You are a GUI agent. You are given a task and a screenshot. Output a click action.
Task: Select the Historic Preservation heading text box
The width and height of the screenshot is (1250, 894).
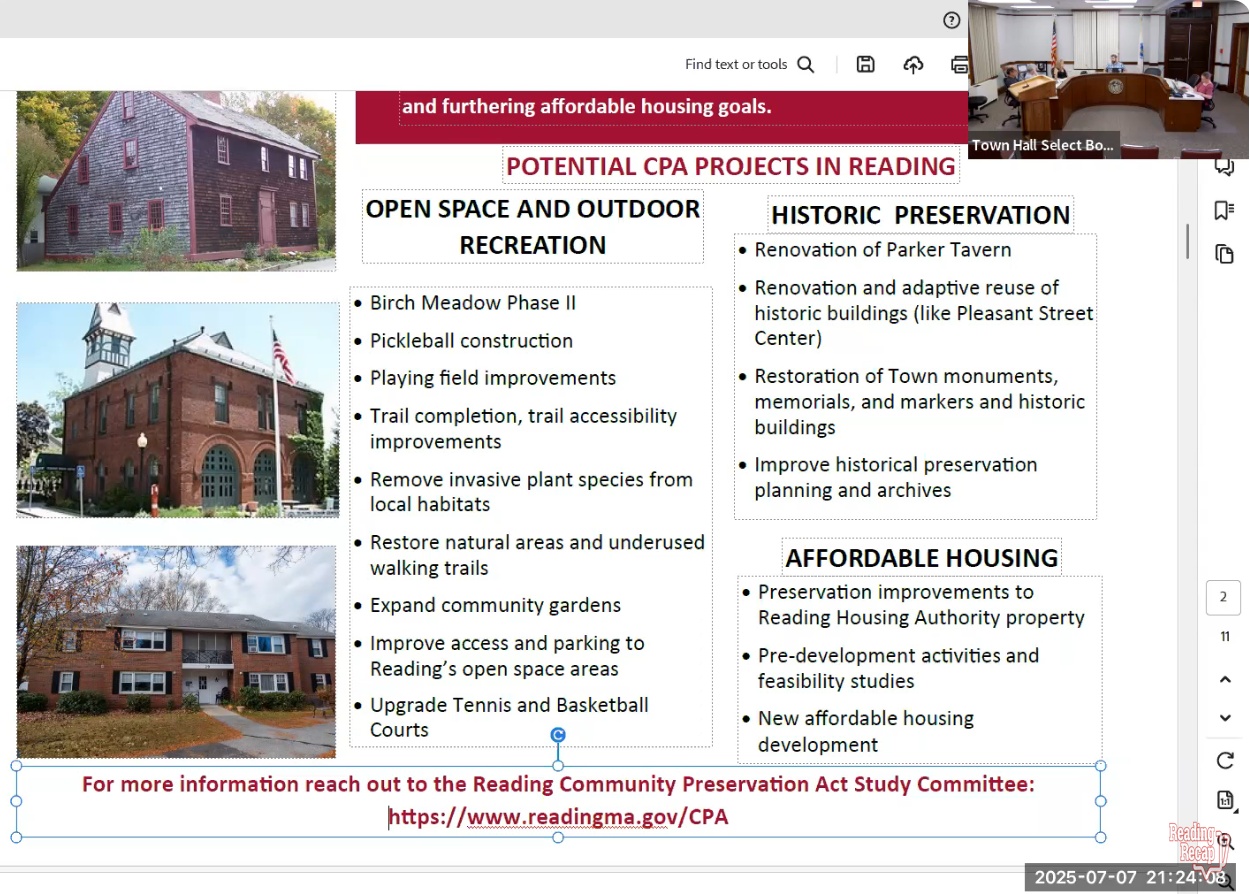click(920, 215)
